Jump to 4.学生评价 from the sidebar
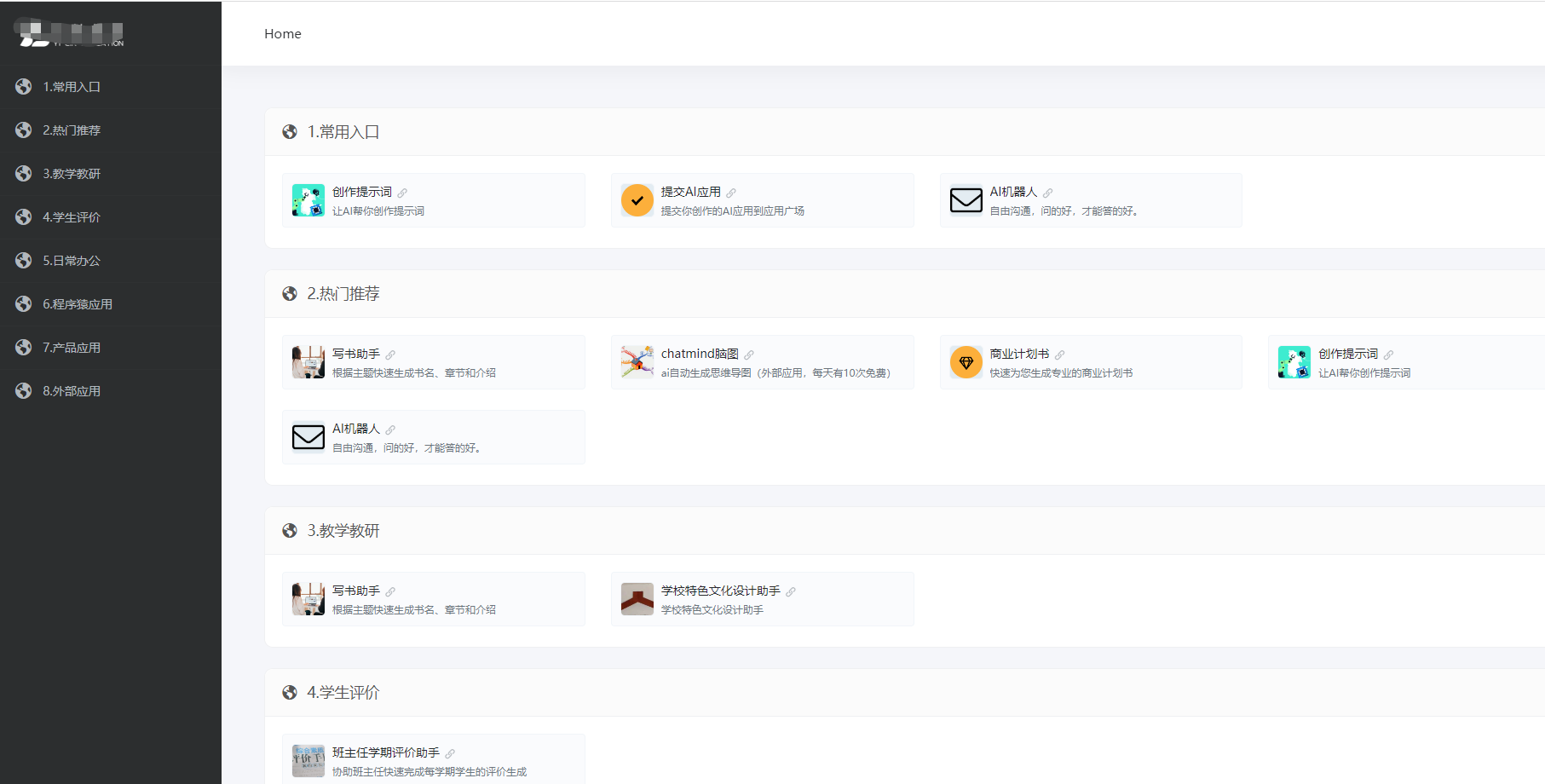 [72, 217]
